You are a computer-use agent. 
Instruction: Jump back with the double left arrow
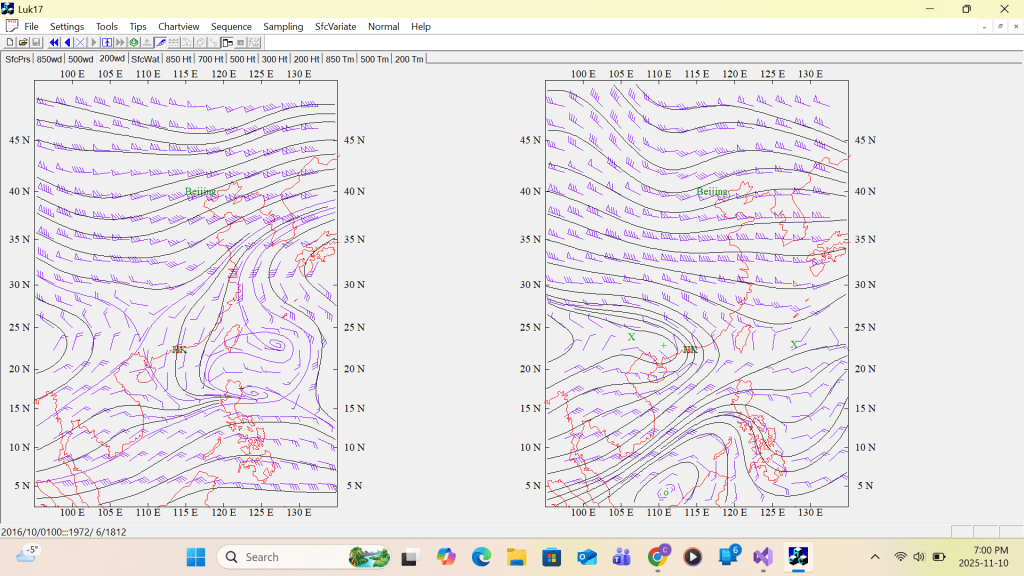54,43
